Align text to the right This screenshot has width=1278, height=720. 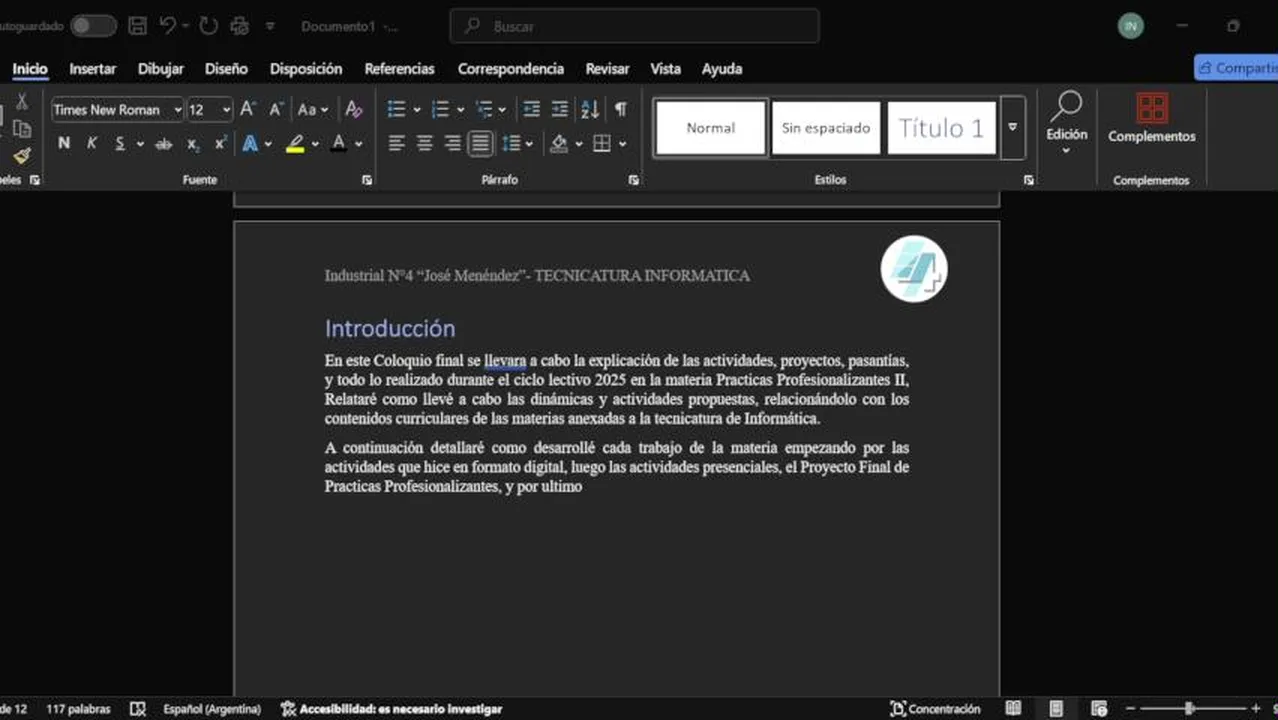452,144
